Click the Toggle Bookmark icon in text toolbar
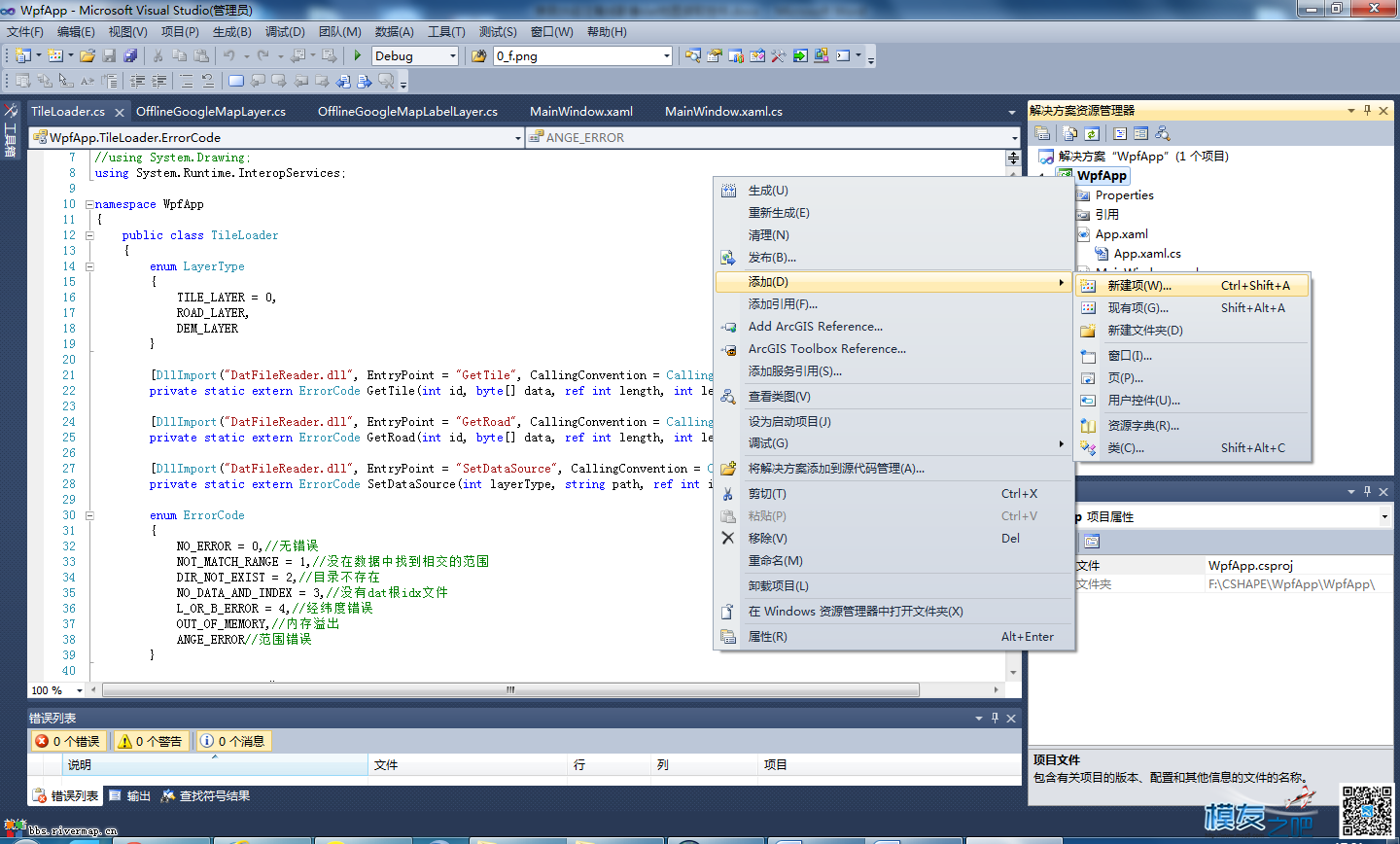This screenshot has height=844, width=1400. pyautogui.click(x=236, y=81)
